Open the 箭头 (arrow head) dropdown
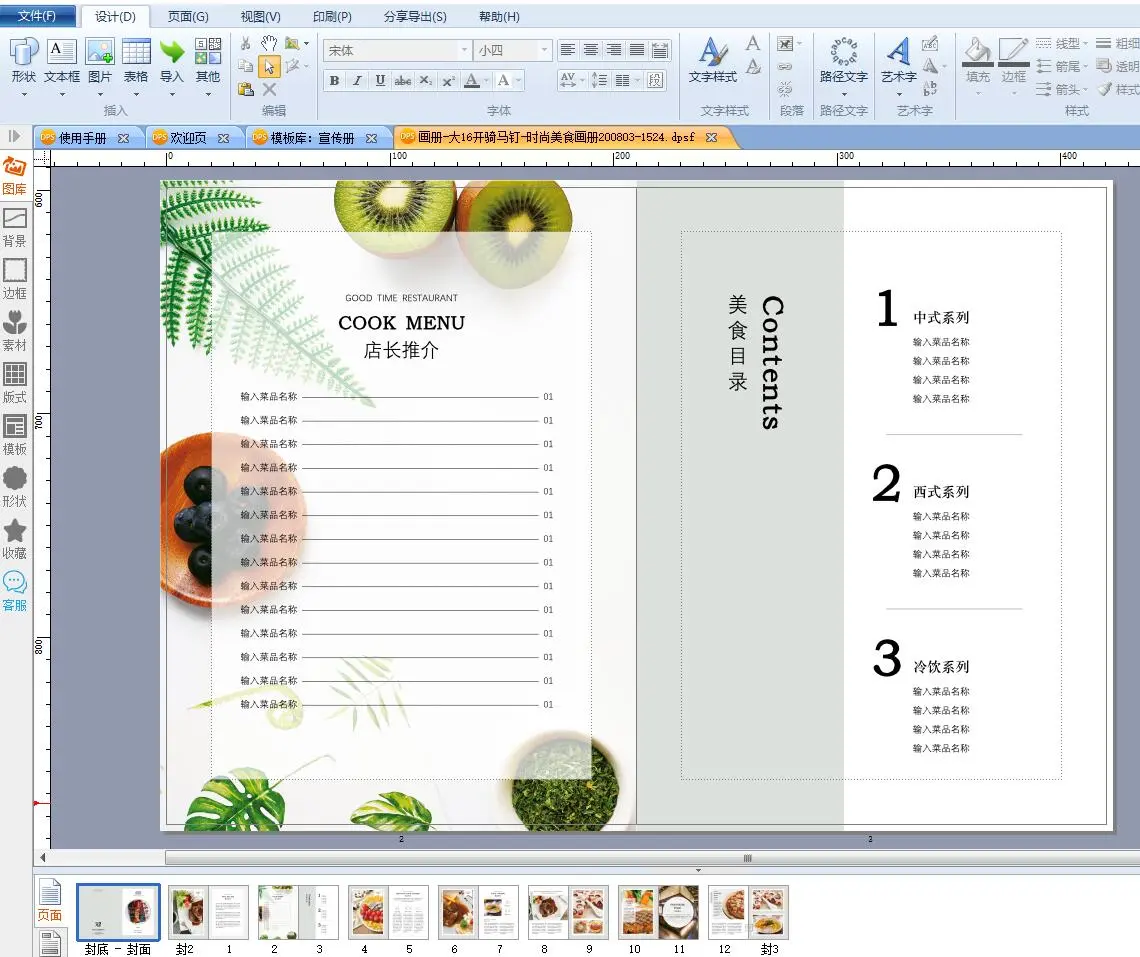Image resolution: width=1140 pixels, height=957 pixels. coord(1061,89)
